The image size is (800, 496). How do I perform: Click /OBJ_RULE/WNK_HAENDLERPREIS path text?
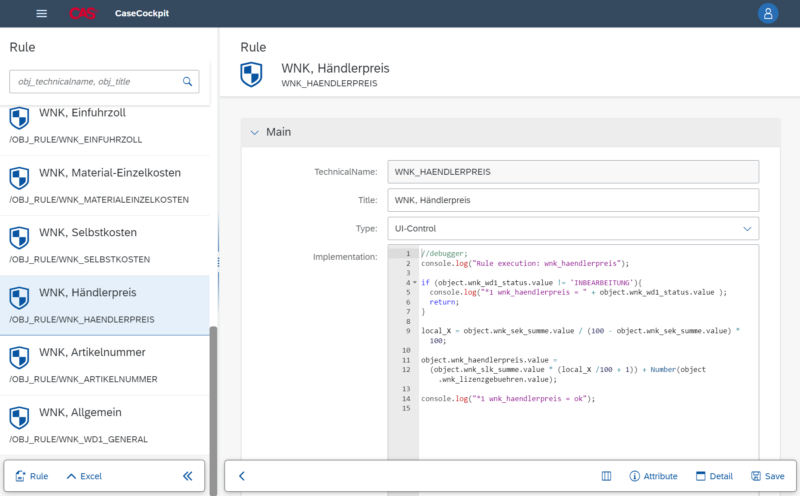(82, 320)
